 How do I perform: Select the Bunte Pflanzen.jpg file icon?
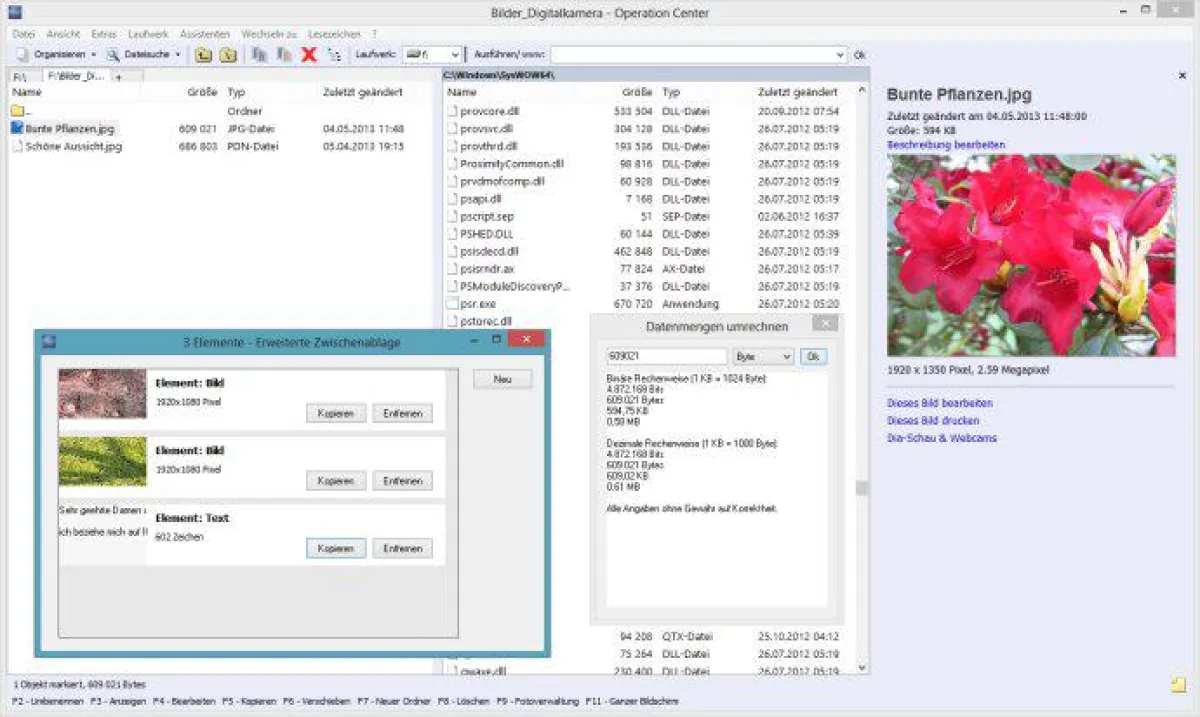click(x=17, y=128)
